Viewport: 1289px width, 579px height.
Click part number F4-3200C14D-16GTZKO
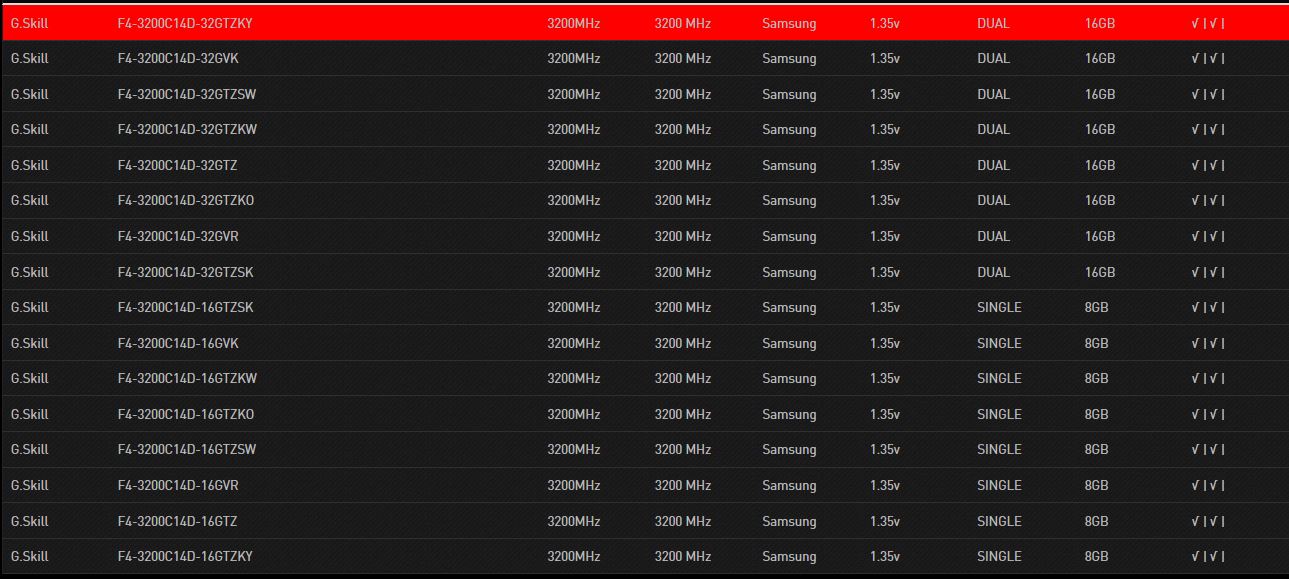pos(186,414)
